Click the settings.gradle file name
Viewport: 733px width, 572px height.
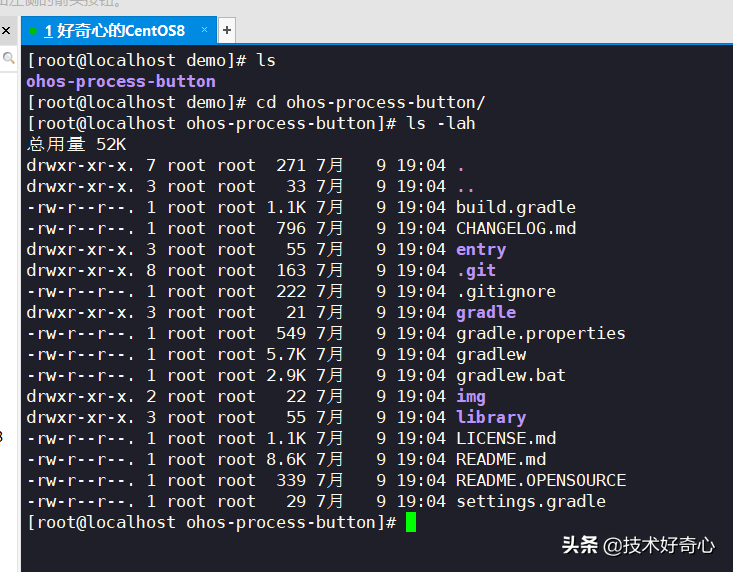531,501
